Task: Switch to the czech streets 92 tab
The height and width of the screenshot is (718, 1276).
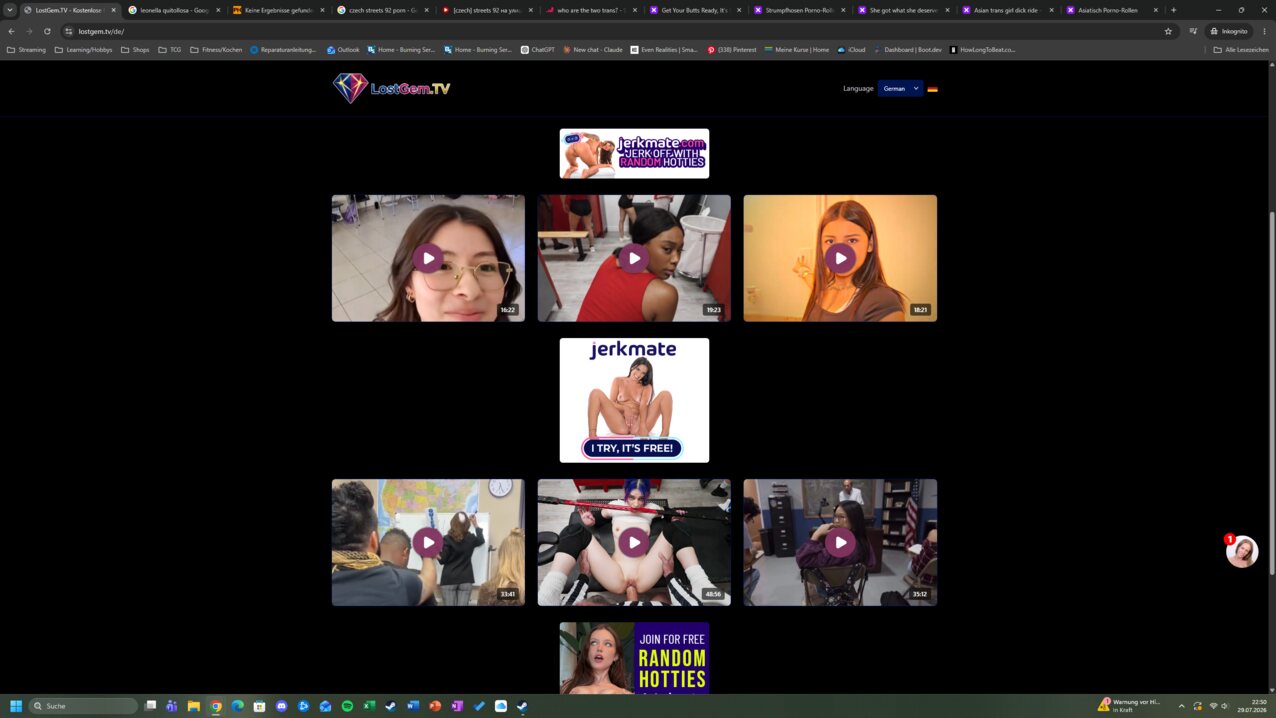Action: click(x=381, y=10)
